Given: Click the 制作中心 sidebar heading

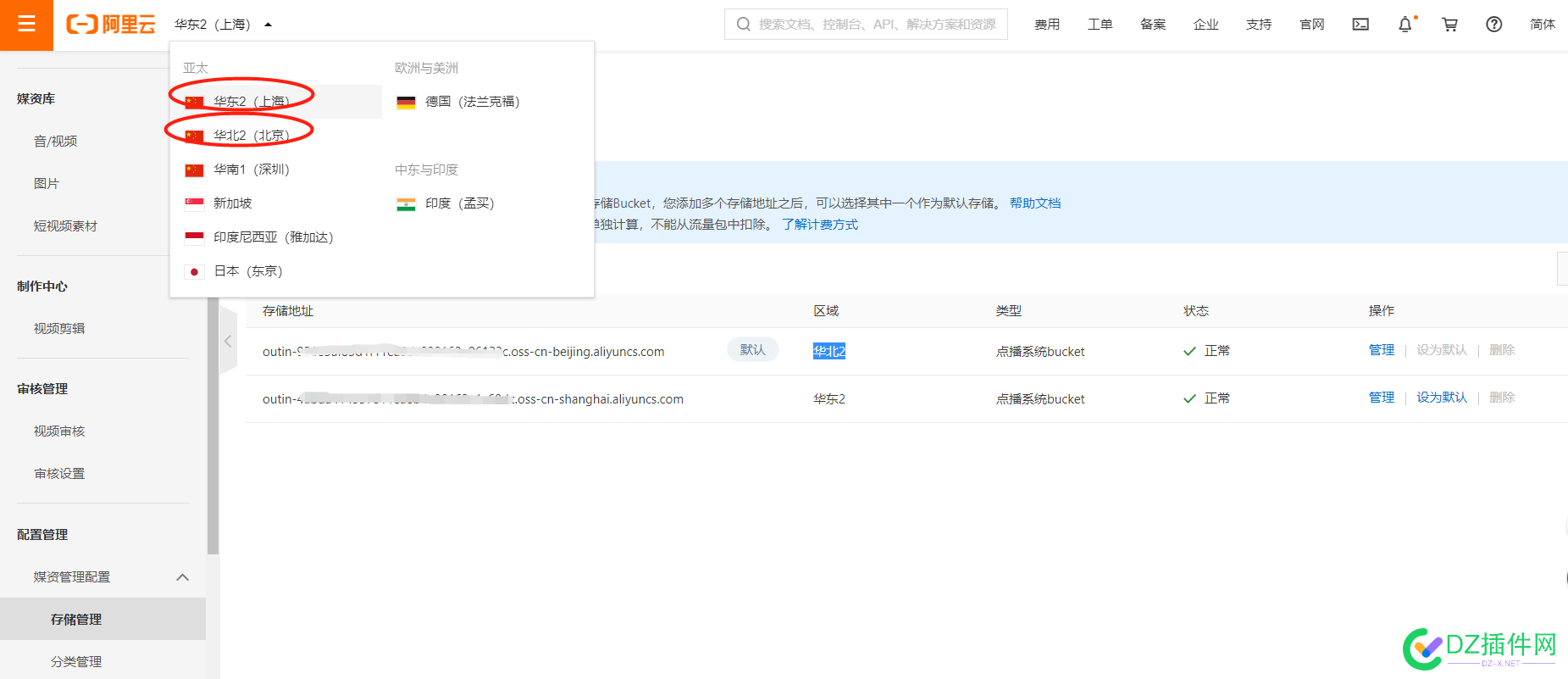Looking at the screenshot, I should point(42,287).
